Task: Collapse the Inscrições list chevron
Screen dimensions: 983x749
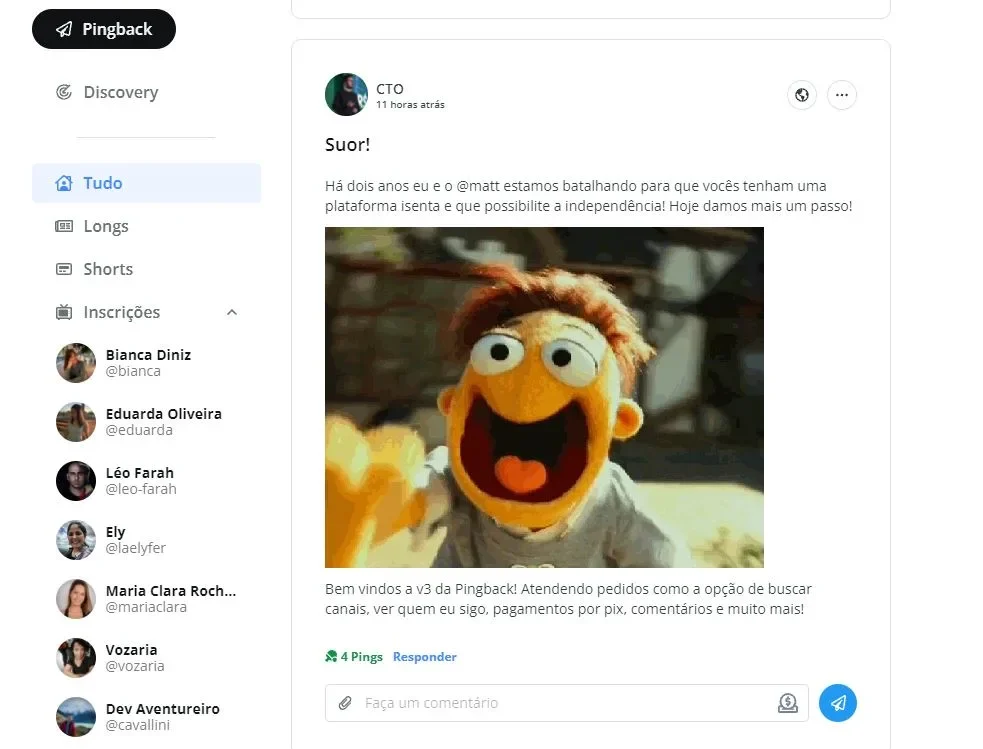Action: (232, 312)
